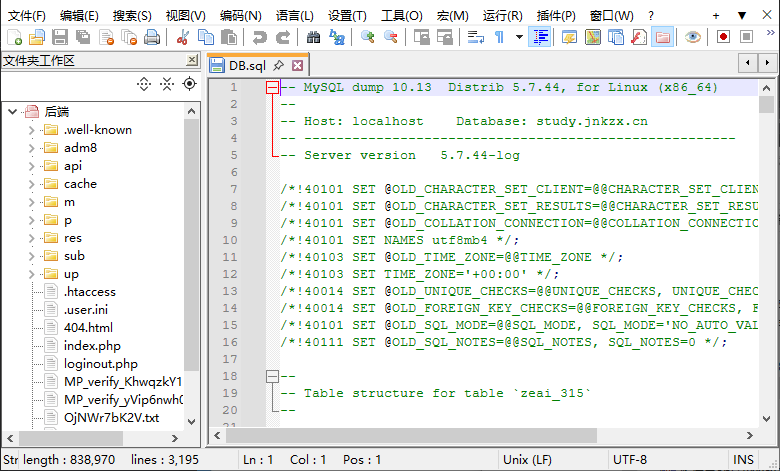This screenshot has width=780, height=471.
Task: Zoom in using the magnifier plus icon
Action: pos(368,37)
